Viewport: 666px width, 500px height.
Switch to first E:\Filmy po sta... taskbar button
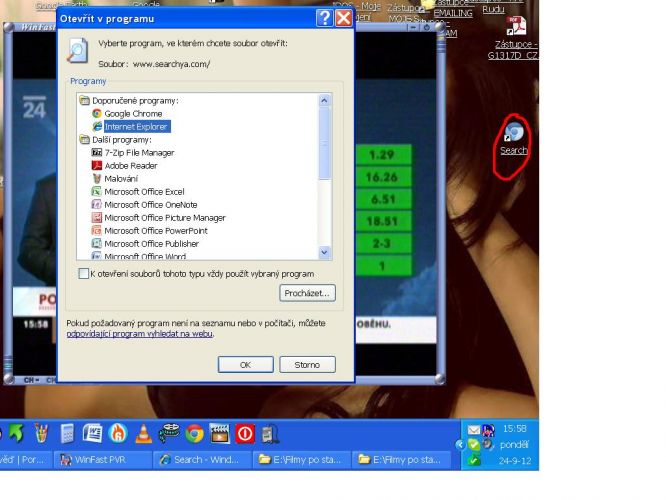302,460
